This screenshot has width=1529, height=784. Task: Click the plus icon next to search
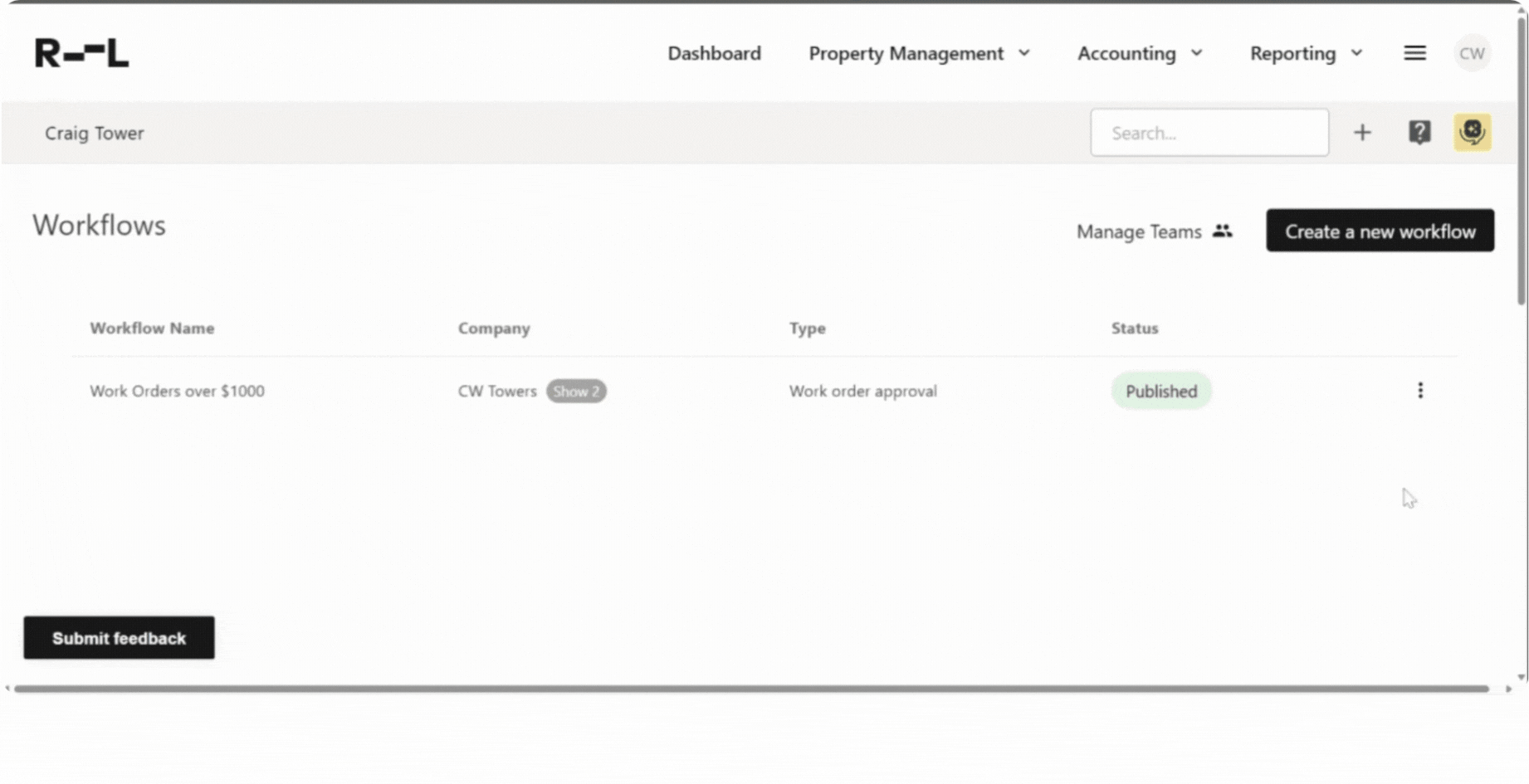1362,132
